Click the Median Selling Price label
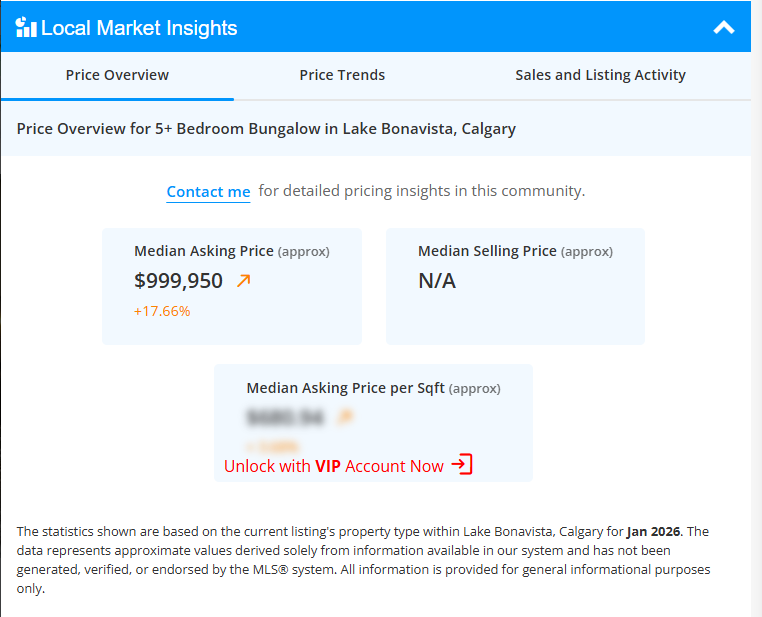Image resolution: width=762 pixels, height=617 pixels. pyautogui.click(x=487, y=251)
